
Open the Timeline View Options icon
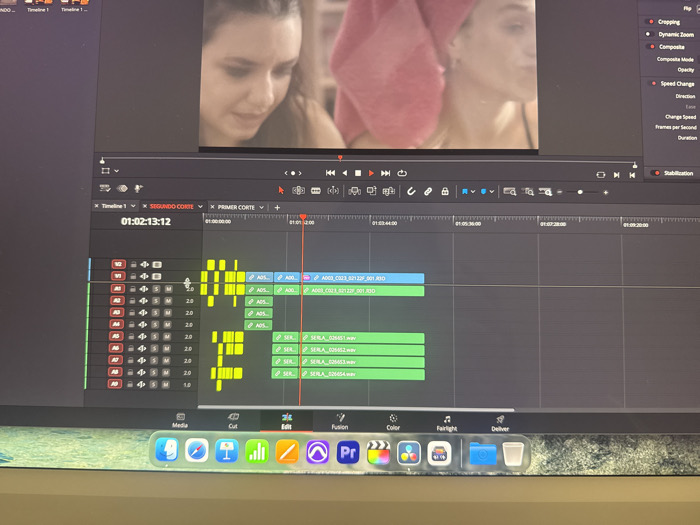tap(105, 188)
